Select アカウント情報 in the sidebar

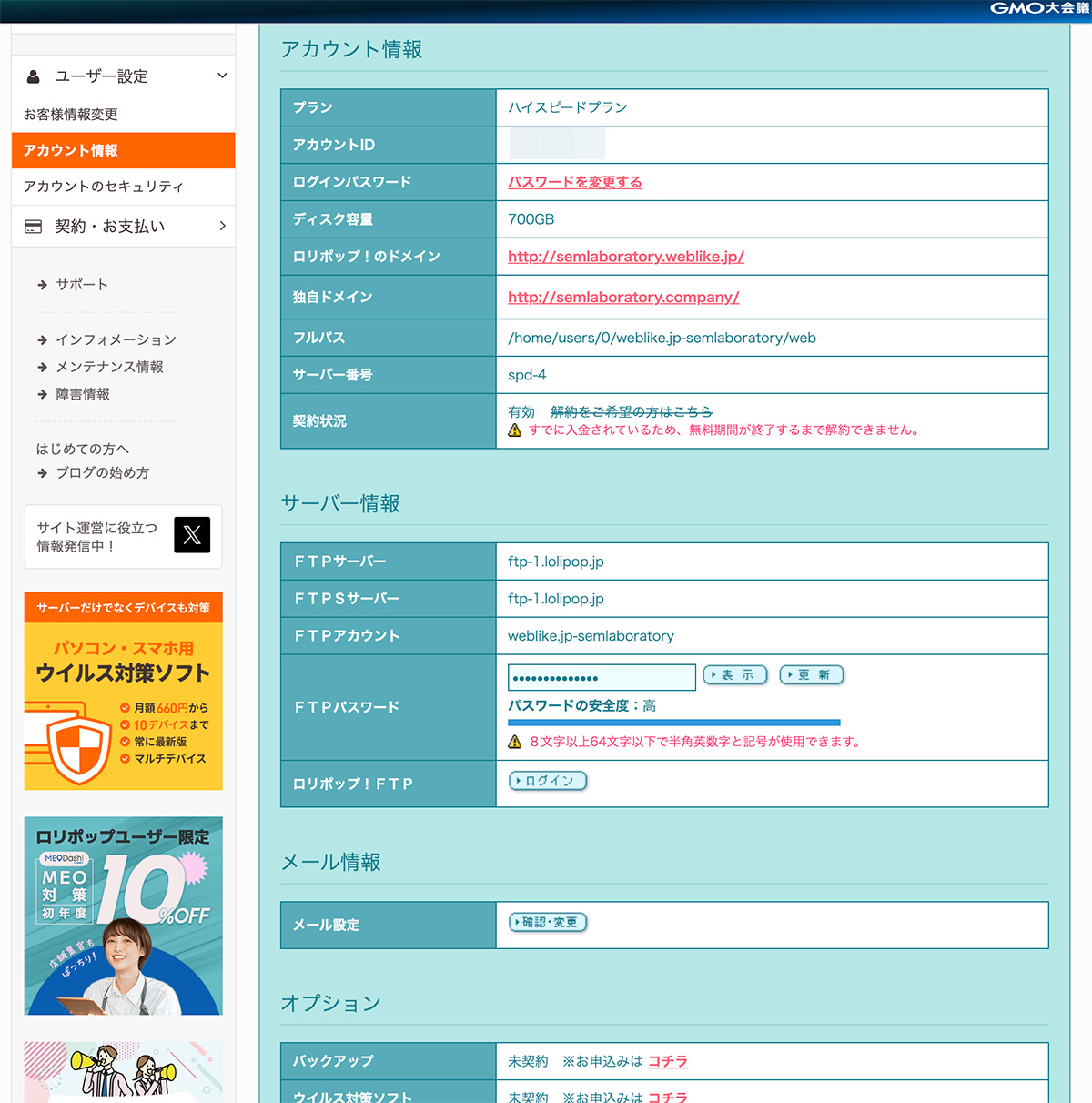123,150
